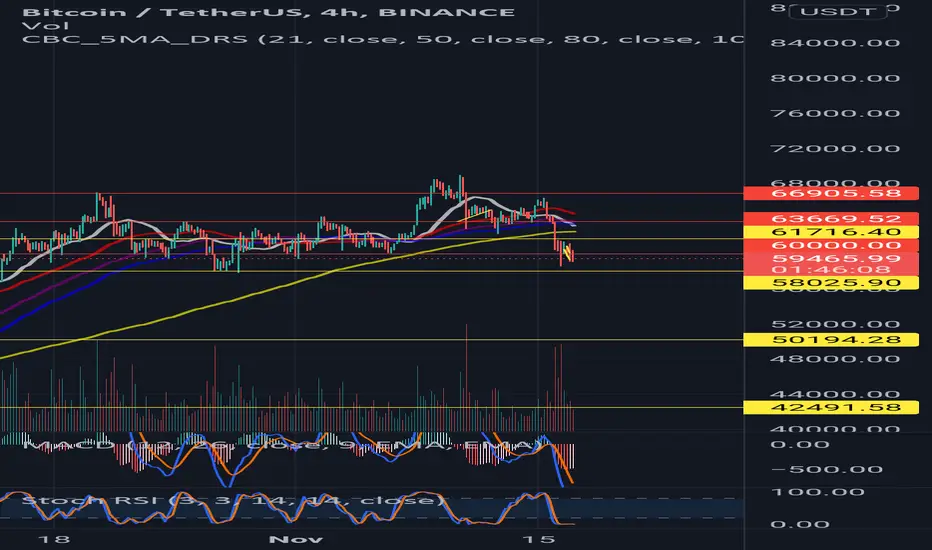Click the 58025.90 yellow price label
Viewport: 932px width, 550px height.
(831, 283)
